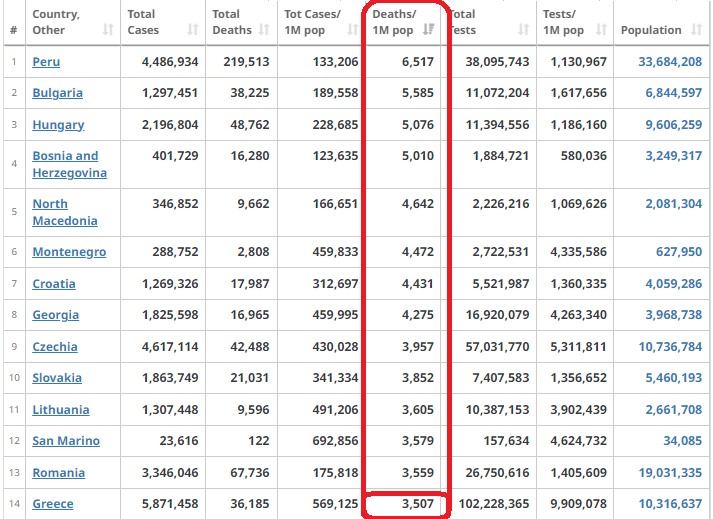Open the Peru country link
The width and height of the screenshot is (713, 519).
tap(46, 62)
